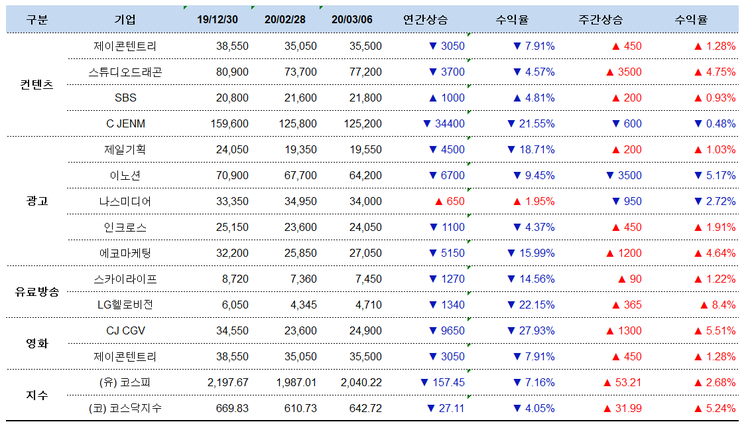Click company name CJ CGV
The image size is (750, 426).
click(x=125, y=330)
